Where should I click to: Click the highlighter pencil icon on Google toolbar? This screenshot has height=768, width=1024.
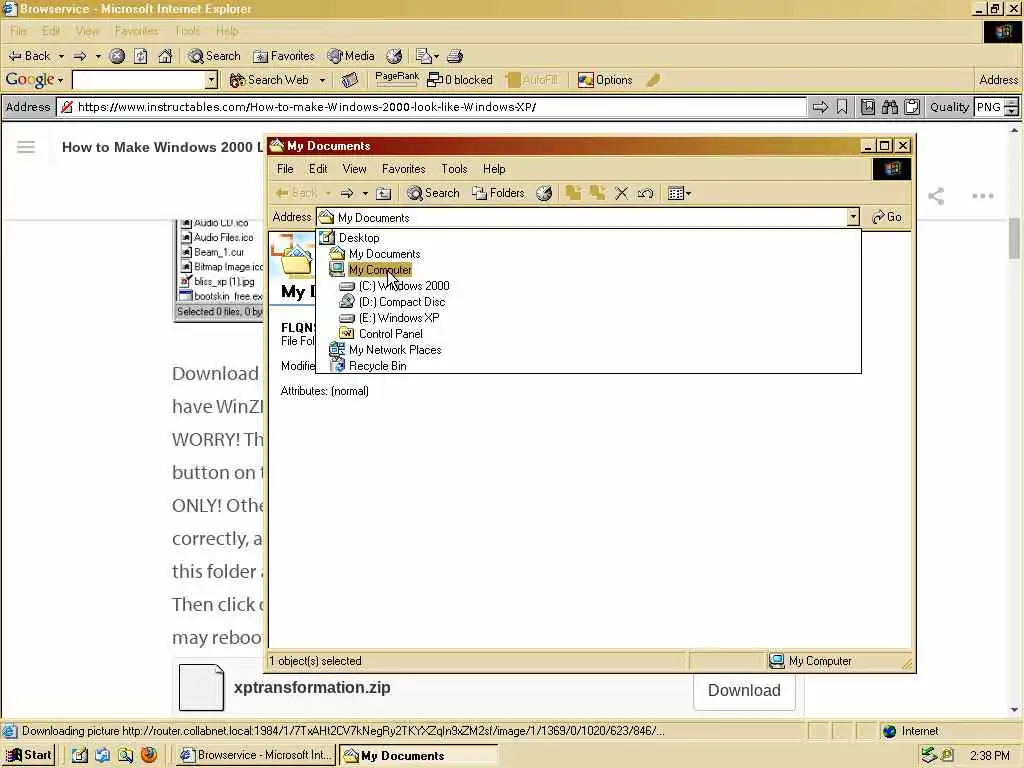653,80
